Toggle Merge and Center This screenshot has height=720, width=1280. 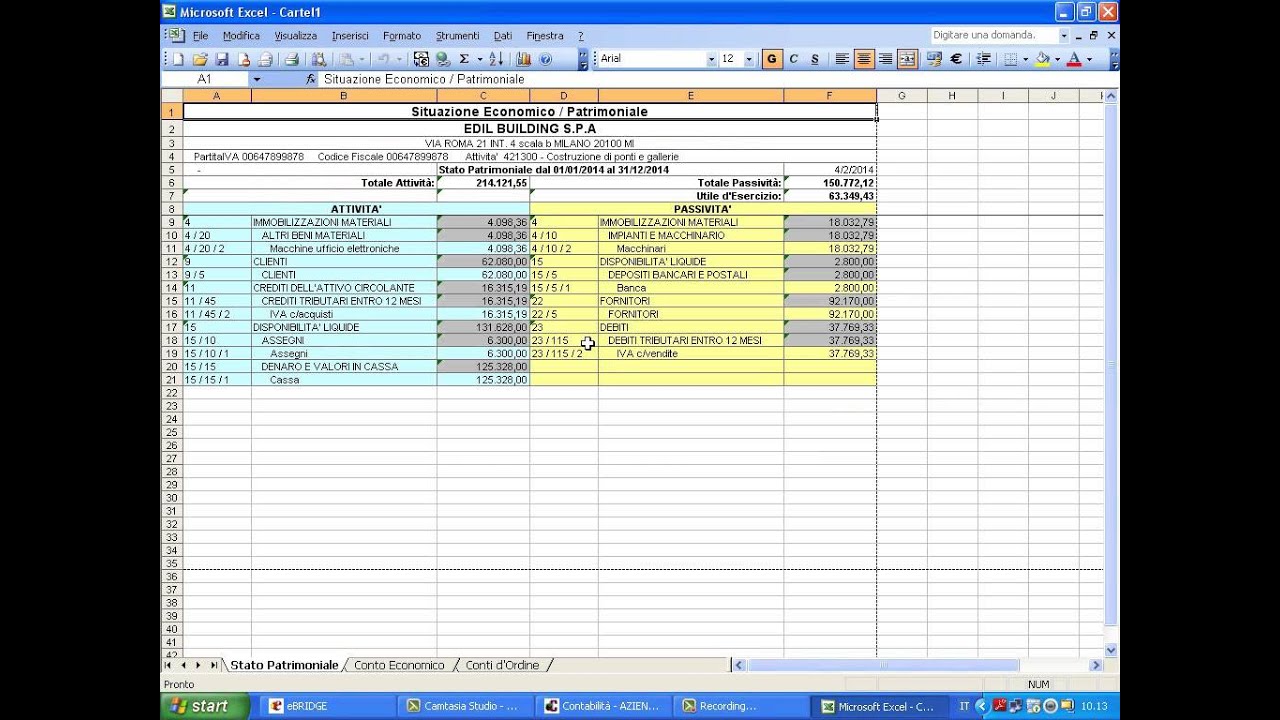[908, 59]
